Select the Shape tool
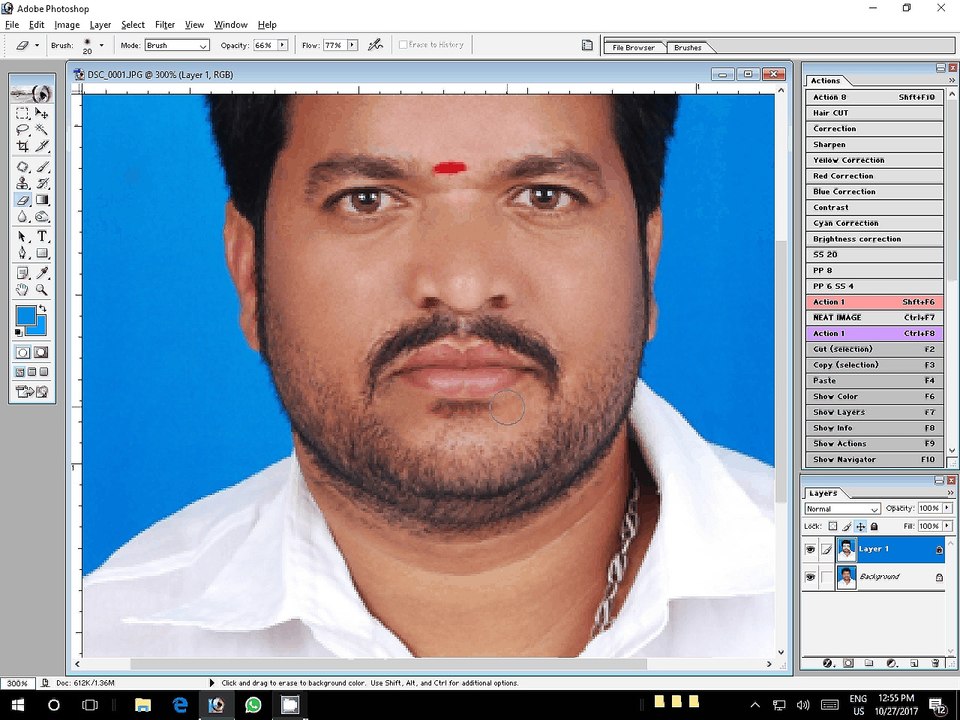The height and width of the screenshot is (720, 960). click(x=42, y=253)
